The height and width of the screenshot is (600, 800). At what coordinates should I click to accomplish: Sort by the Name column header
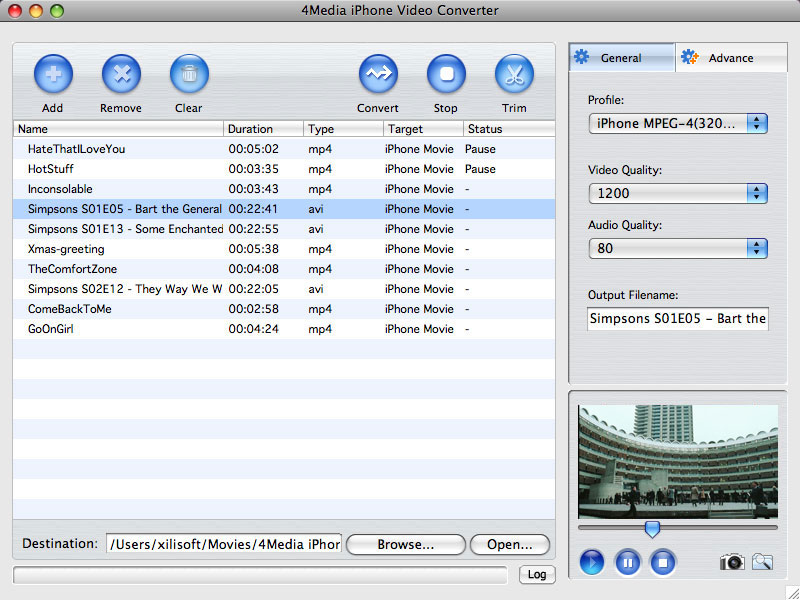click(118, 129)
